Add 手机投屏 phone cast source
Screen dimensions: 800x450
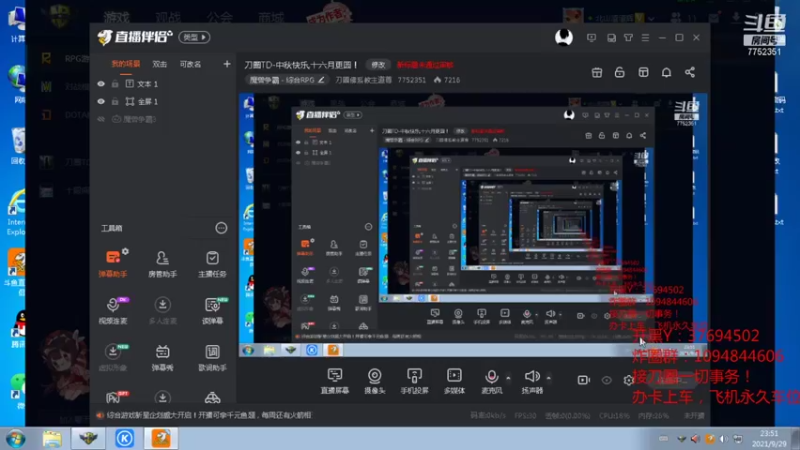[x=414, y=381]
